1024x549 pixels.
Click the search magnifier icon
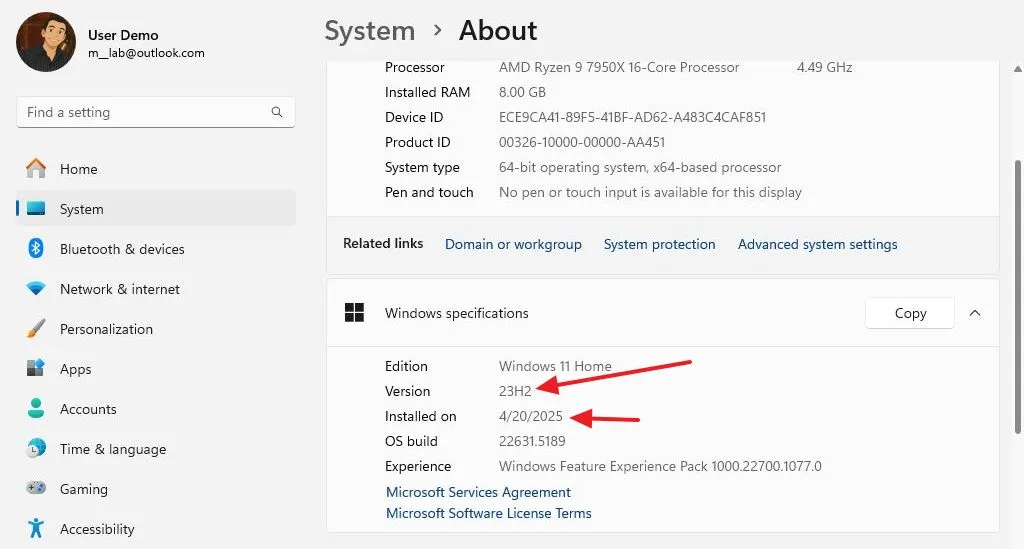tap(277, 112)
